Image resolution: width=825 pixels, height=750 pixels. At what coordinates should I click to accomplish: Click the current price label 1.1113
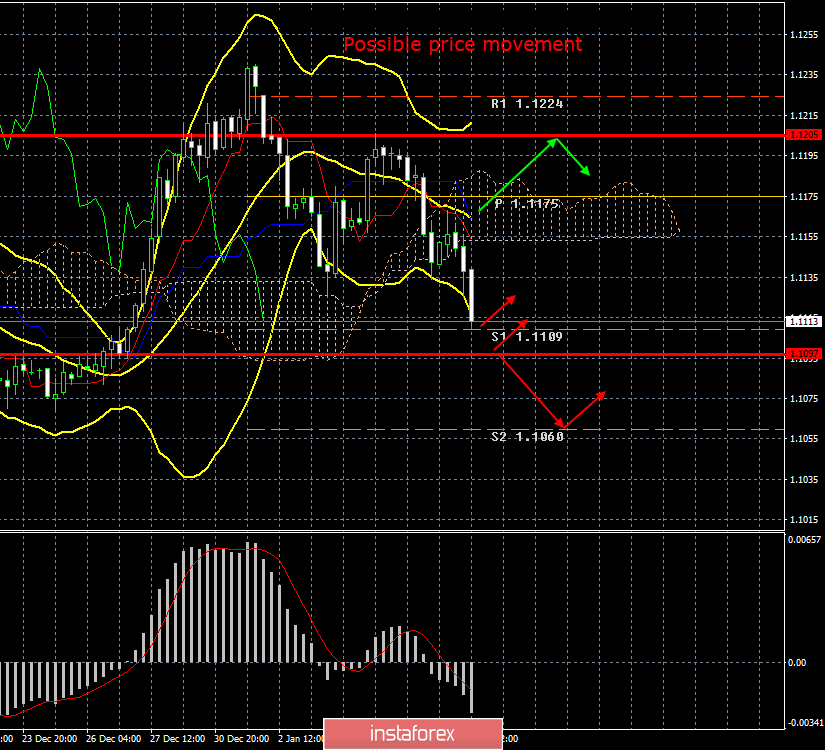803,322
